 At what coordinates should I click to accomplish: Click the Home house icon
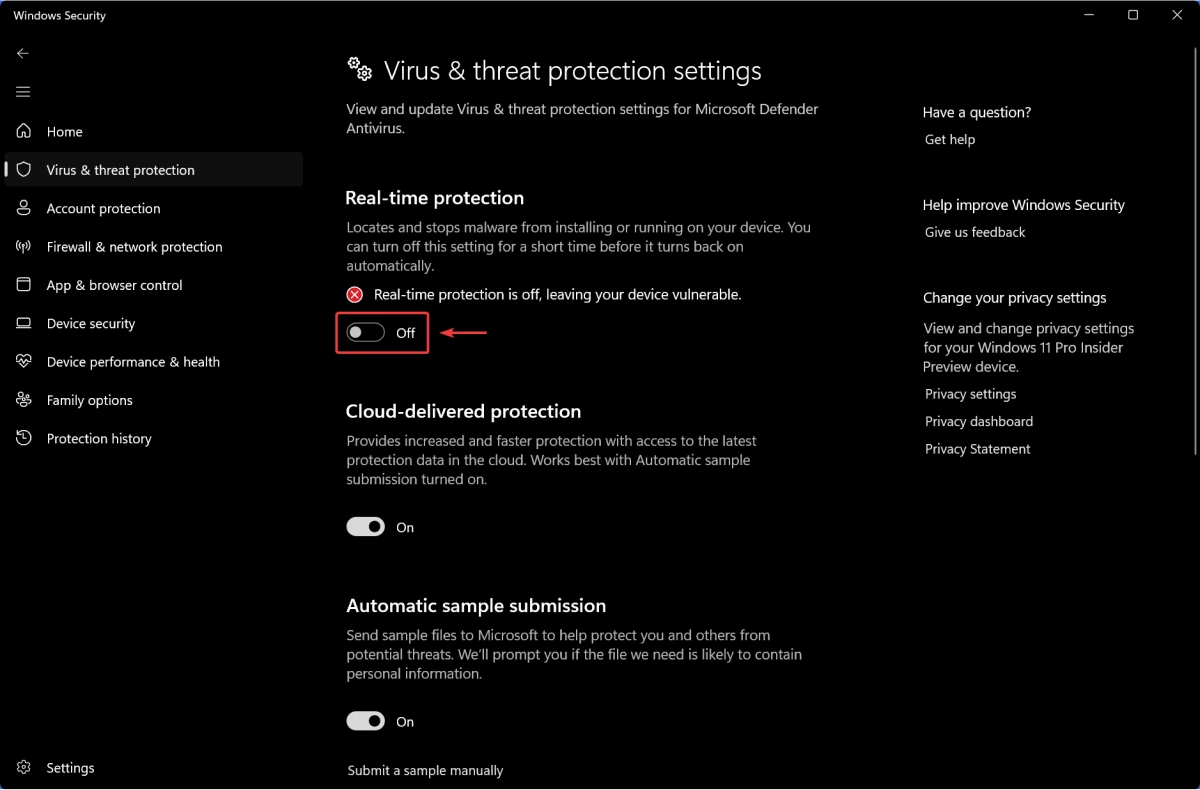24,131
